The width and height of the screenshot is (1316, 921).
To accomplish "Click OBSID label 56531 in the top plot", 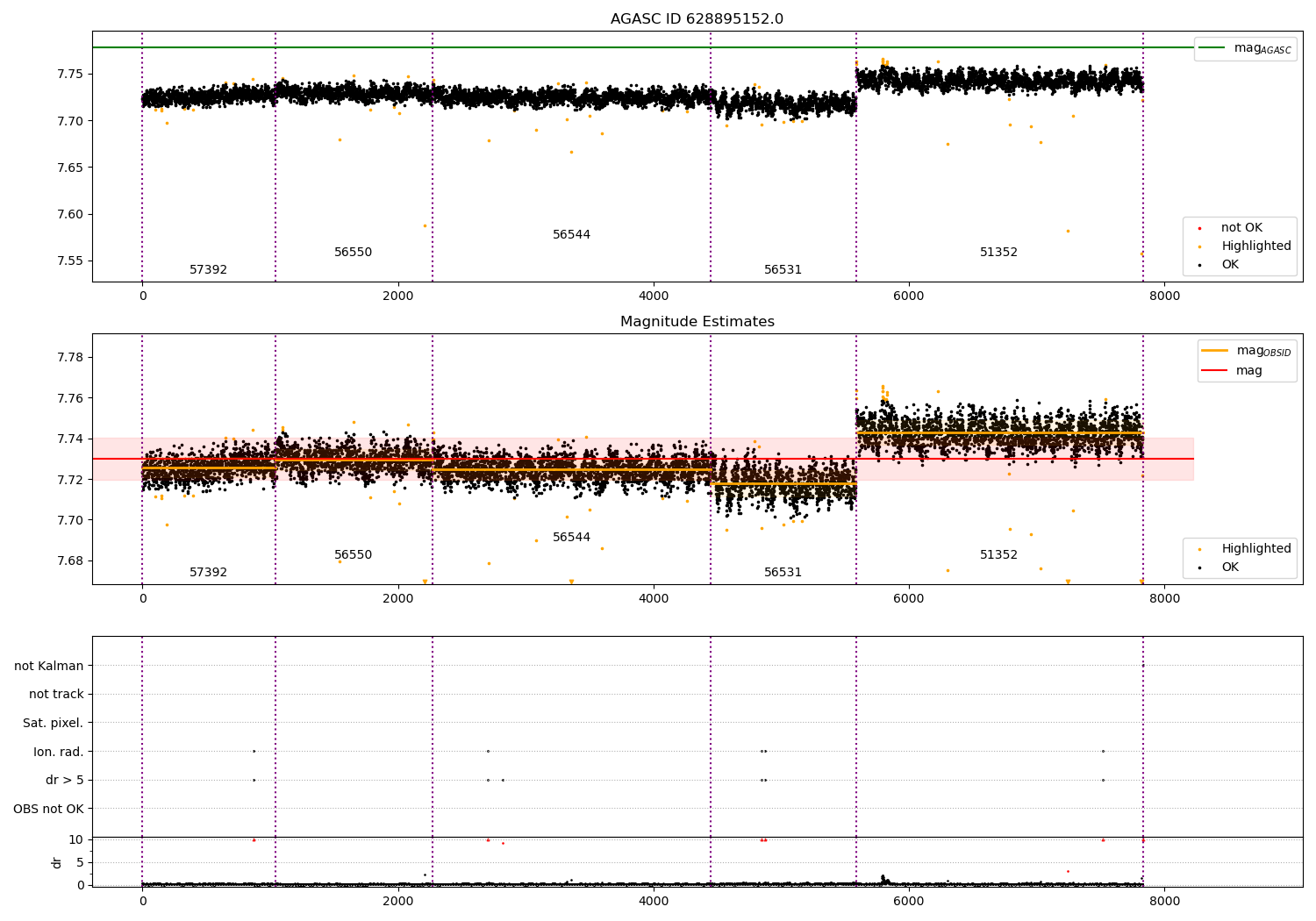I will [x=783, y=270].
